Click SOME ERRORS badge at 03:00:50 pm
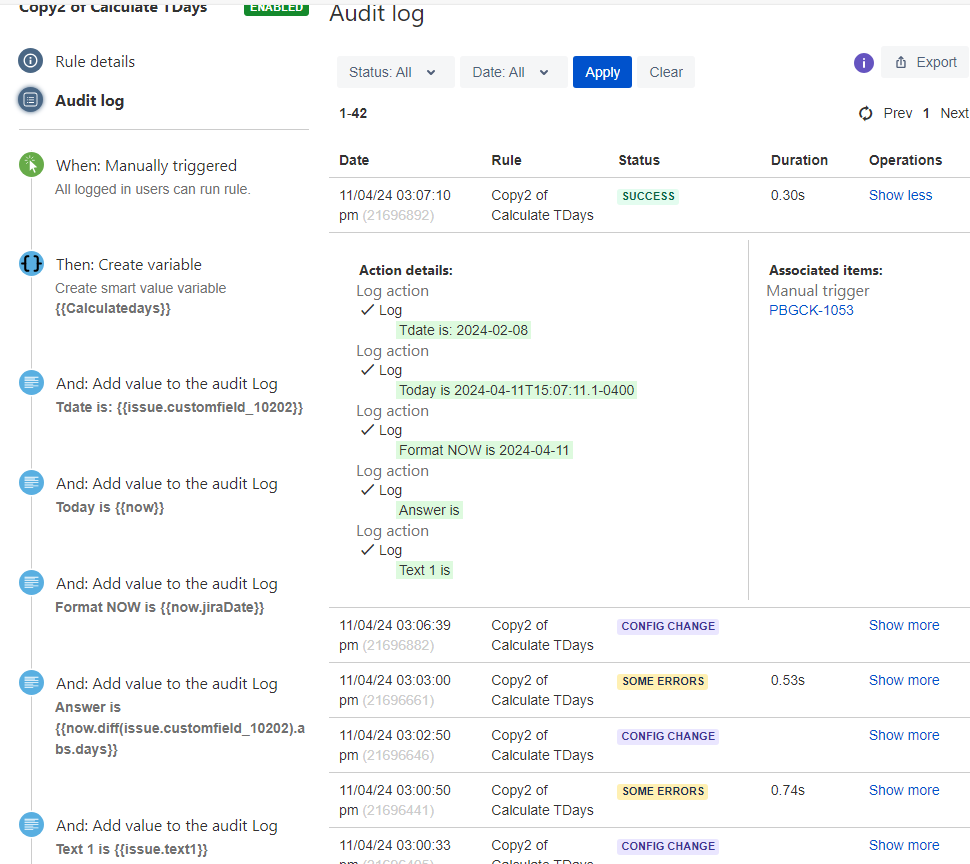The height and width of the screenshot is (864, 970). (x=663, y=791)
